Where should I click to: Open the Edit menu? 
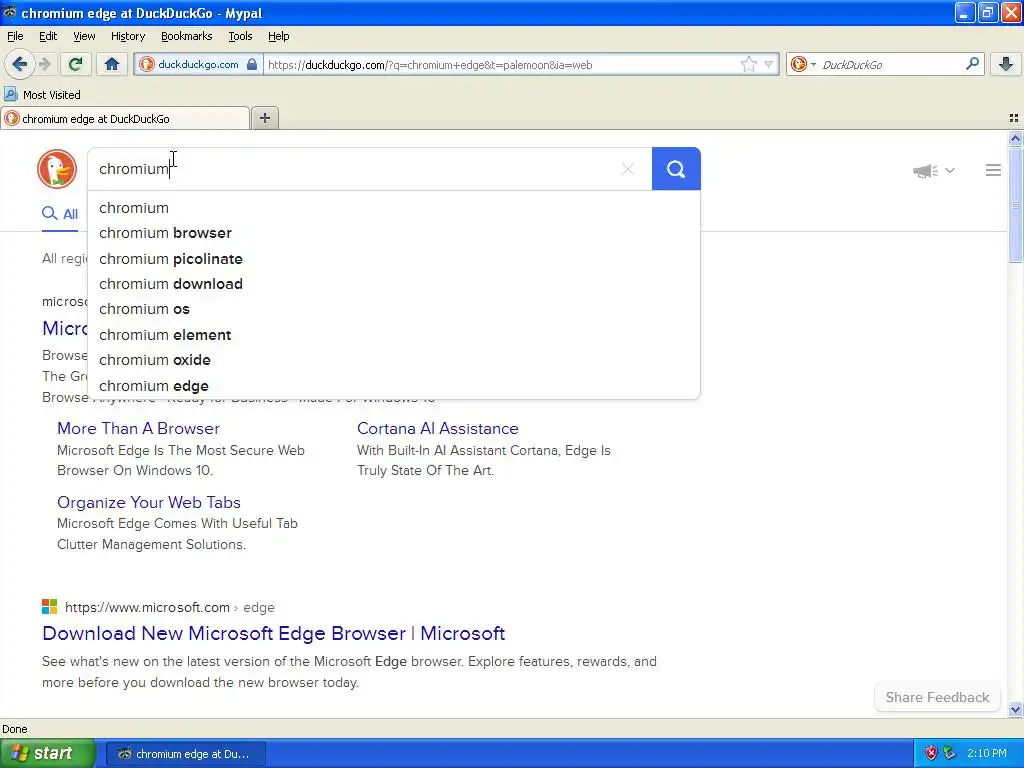pyautogui.click(x=48, y=36)
